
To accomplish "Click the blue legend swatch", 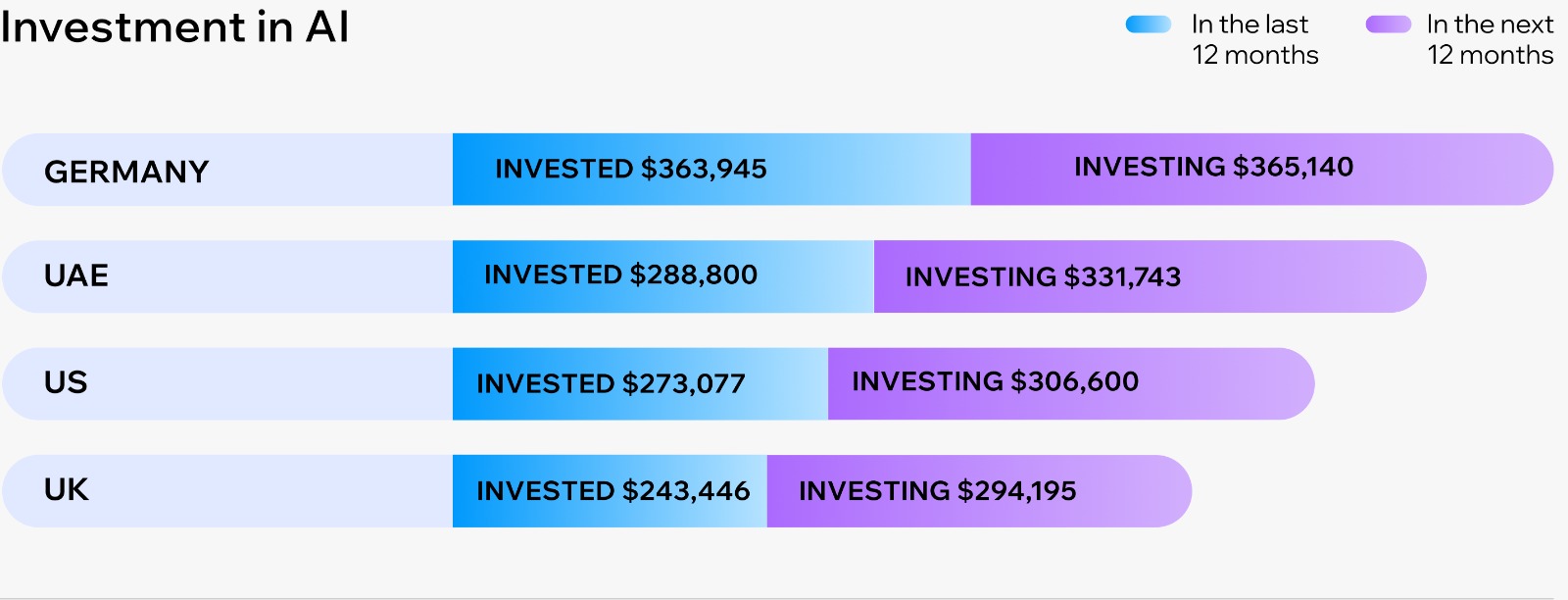I will [x=1148, y=25].
